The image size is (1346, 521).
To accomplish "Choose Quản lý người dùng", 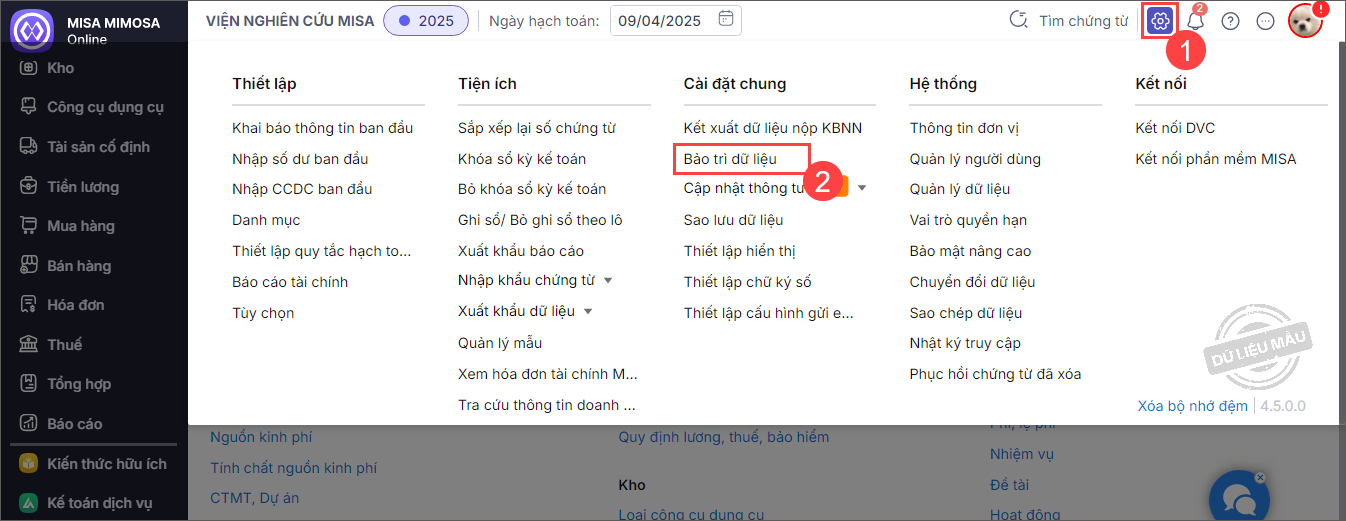I will [975, 159].
